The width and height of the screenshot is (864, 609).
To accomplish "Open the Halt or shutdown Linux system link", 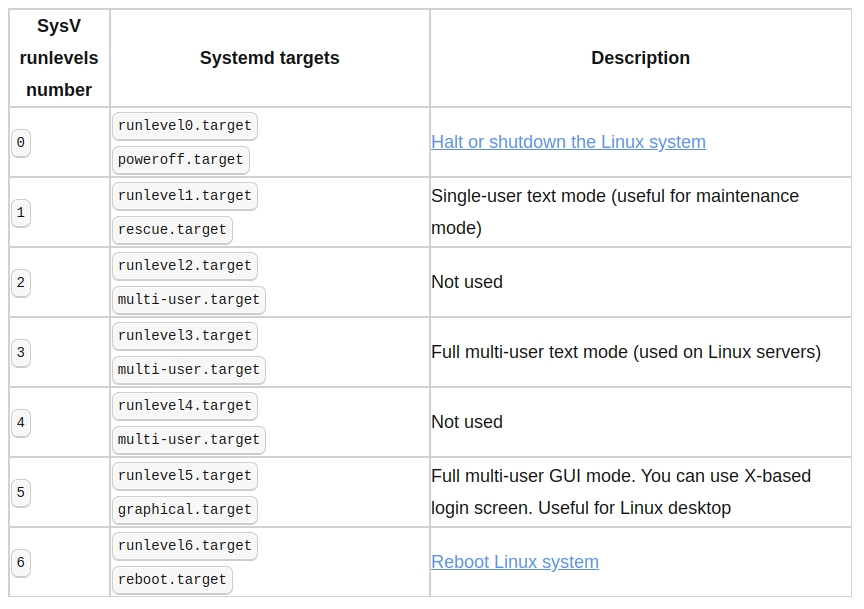I will point(568,142).
